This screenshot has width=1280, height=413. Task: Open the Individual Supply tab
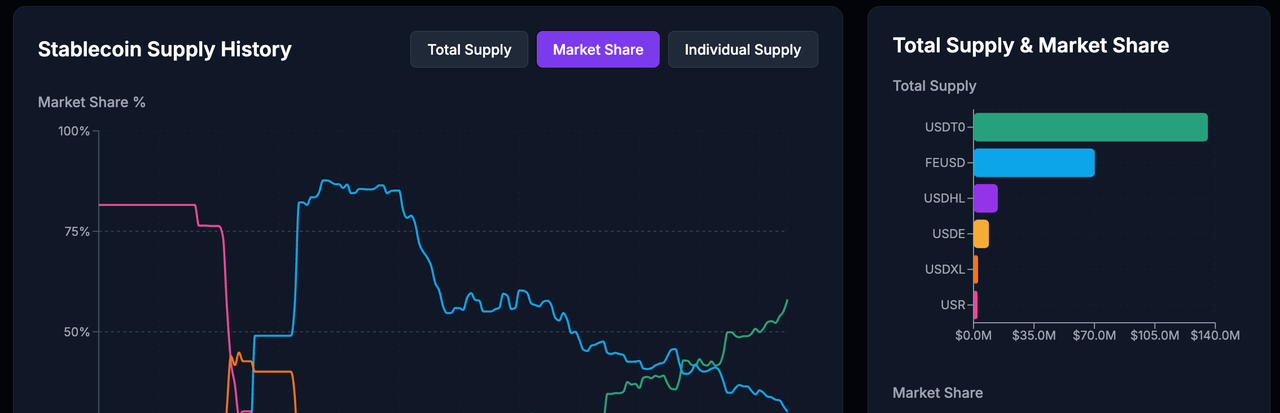coord(742,49)
